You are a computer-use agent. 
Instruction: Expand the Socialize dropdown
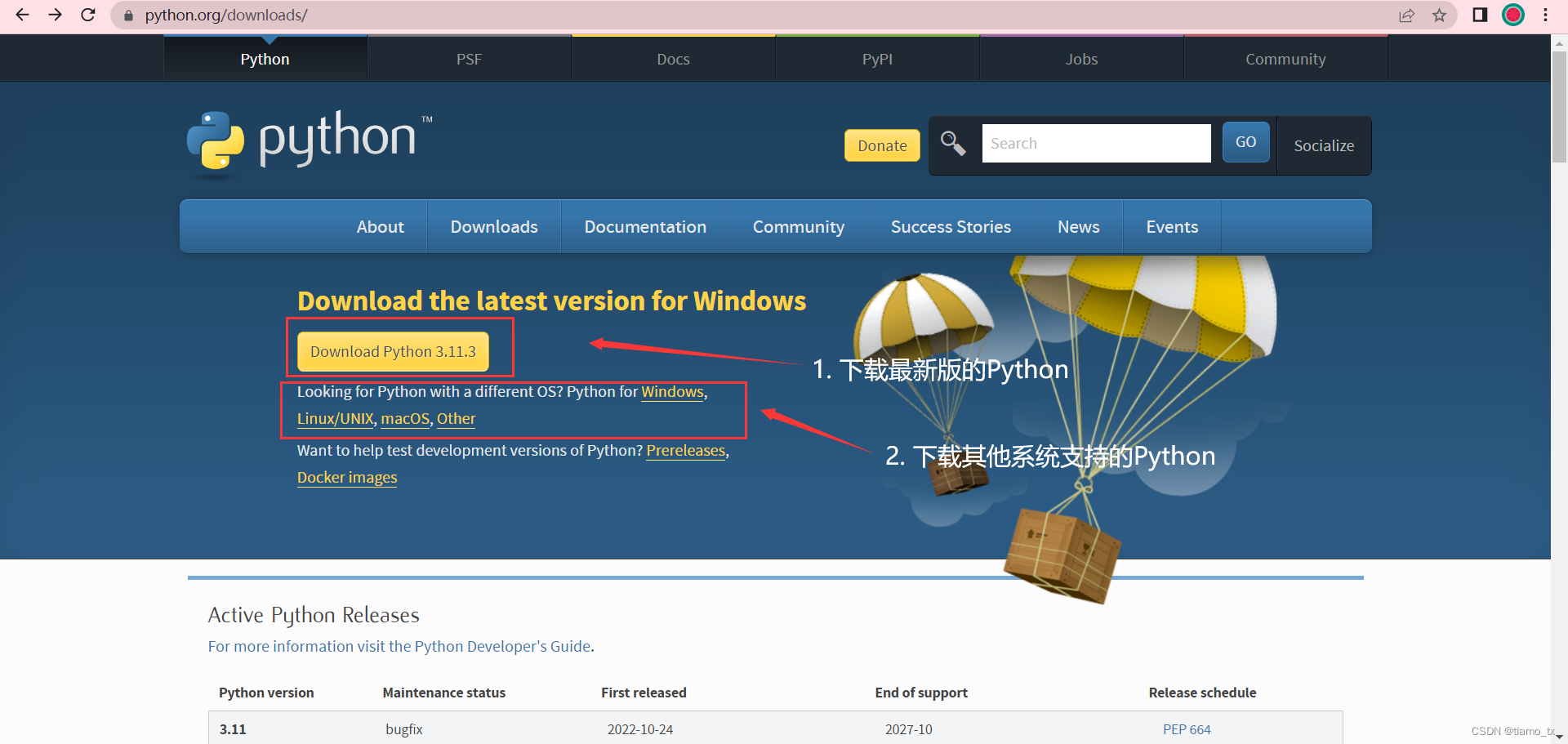click(x=1324, y=145)
